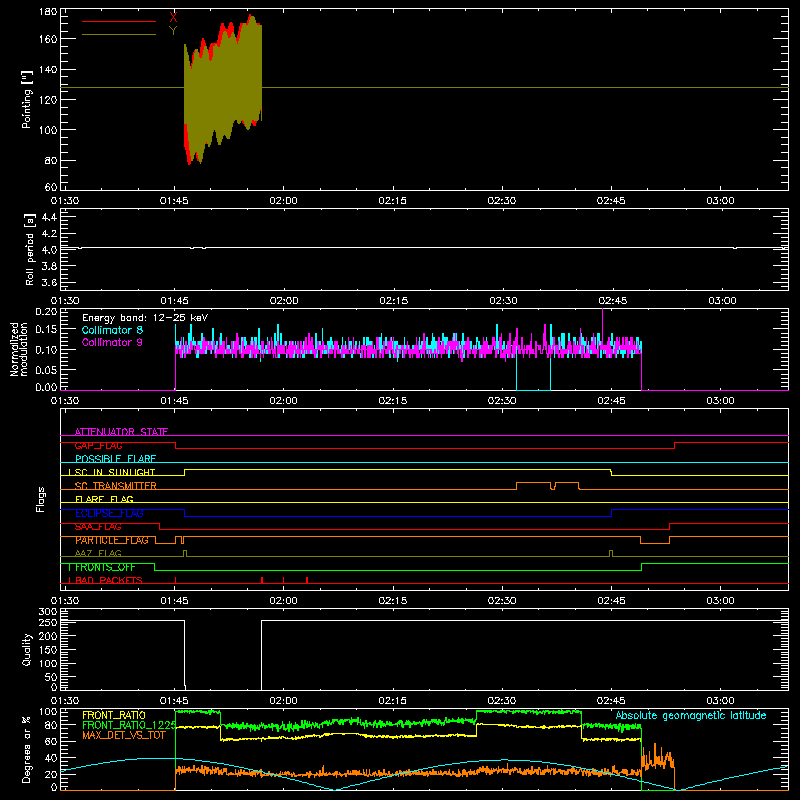Screen dimensions: 800x800
Task: Click the FRONT_RATIO legend entry
Action: (114, 715)
